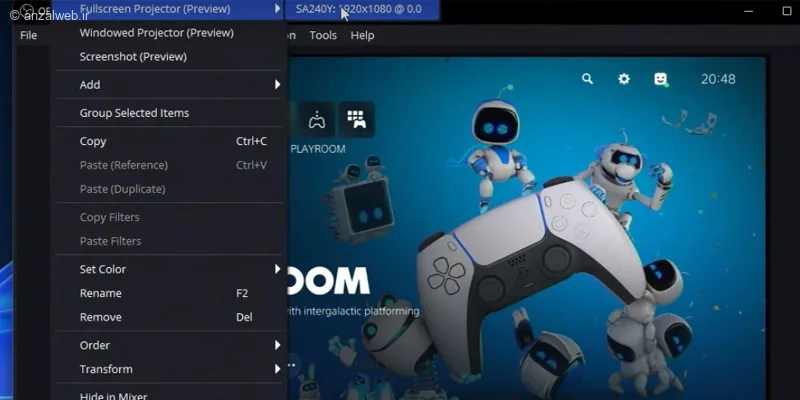Click the 20:48 clock in preview
Viewport: 800px width, 400px height.
pos(717,79)
